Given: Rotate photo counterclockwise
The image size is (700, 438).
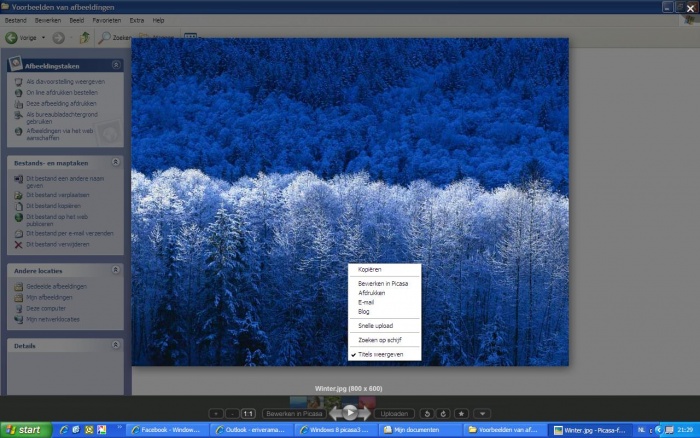Looking at the screenshot, I should (x=427, y=414).
